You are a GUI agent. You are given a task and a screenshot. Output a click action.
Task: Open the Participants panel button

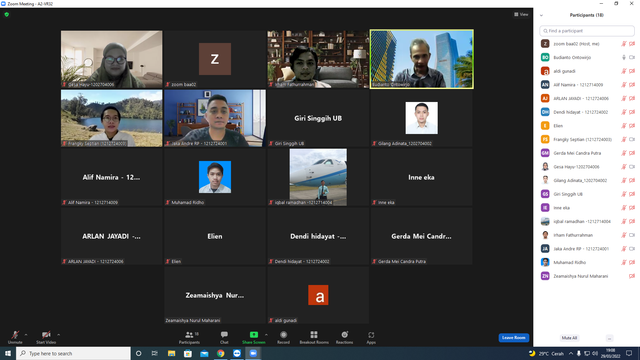click(x=189, y=337)
